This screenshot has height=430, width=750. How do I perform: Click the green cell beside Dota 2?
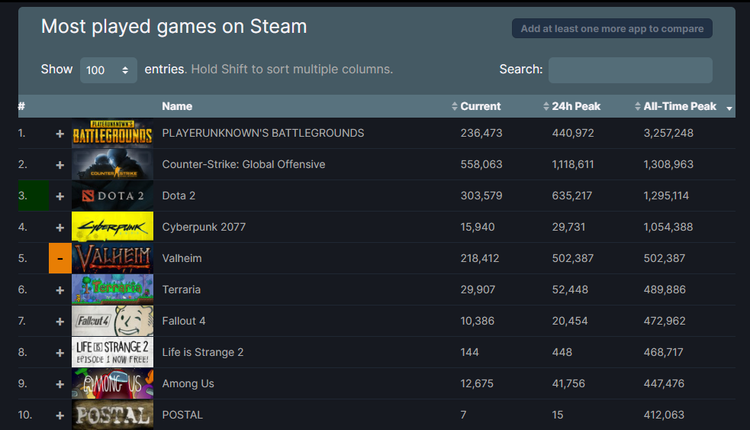pyautogui.click(x=32, y=196)
